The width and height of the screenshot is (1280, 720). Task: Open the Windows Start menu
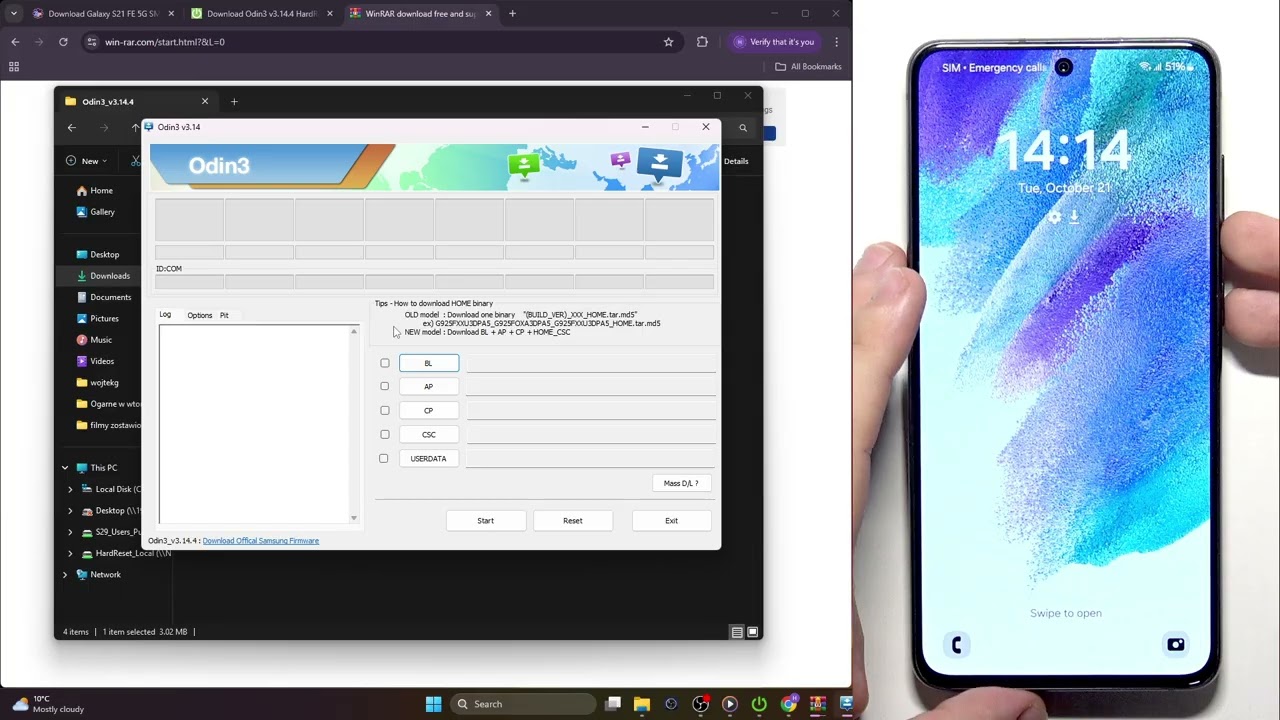point(433,704)
